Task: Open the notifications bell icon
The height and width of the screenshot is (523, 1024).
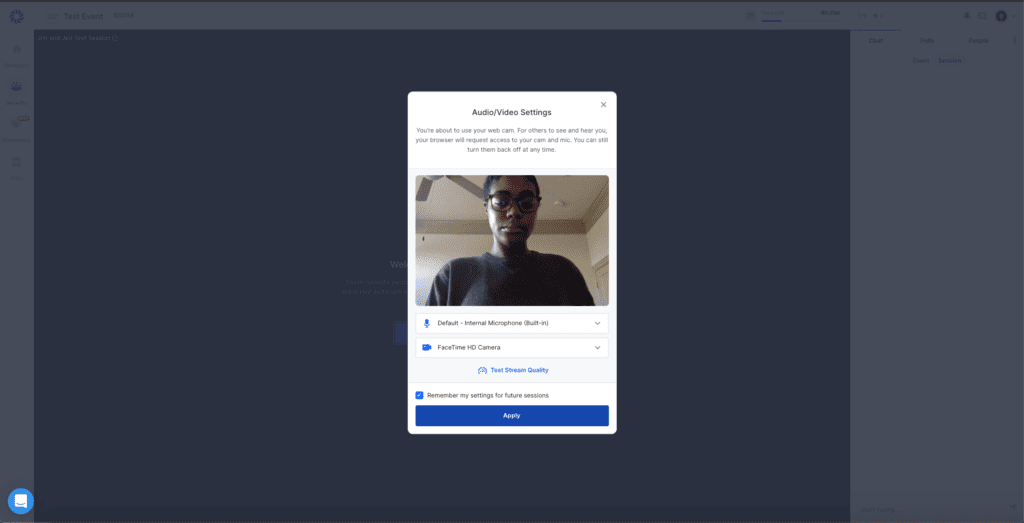Action: pyautogui.click(x=967, y=16)
